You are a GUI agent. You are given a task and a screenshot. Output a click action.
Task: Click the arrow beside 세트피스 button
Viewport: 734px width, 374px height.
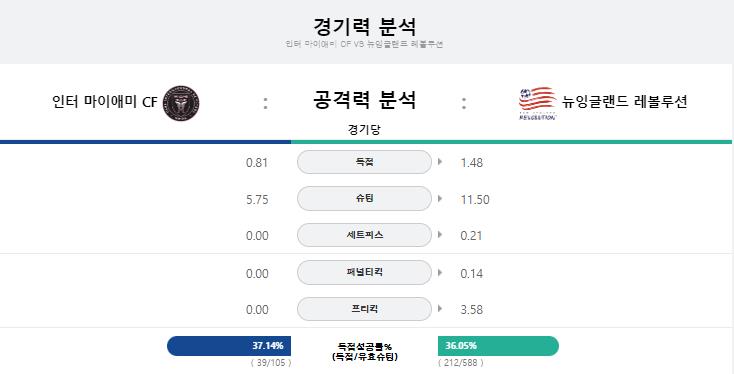pyautogui.click(x=440, y=235)
